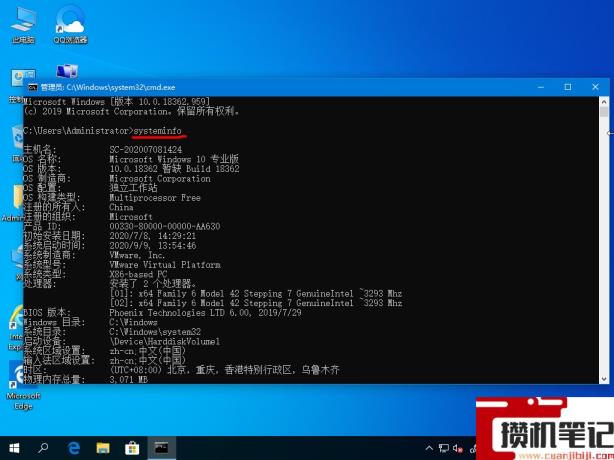This screenshot has height=460, width=614.
Task: Click the 'VMware, Inc.' value
Action: [x=137, y=255]
